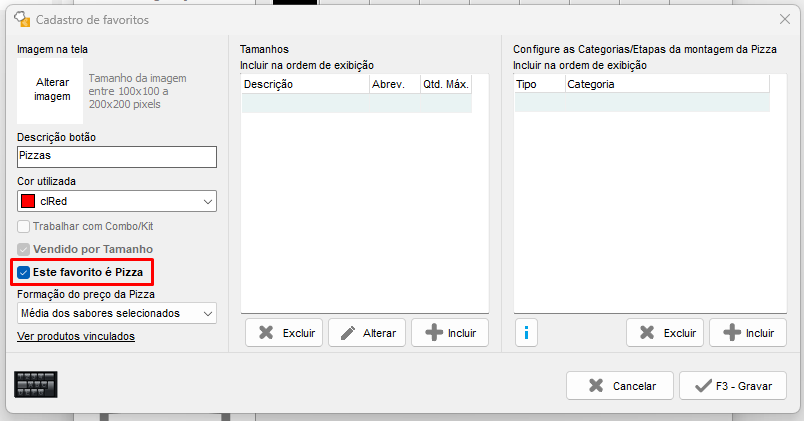
Task: Click Excluir under the Tamanhos list
Action: click(283, 333)
